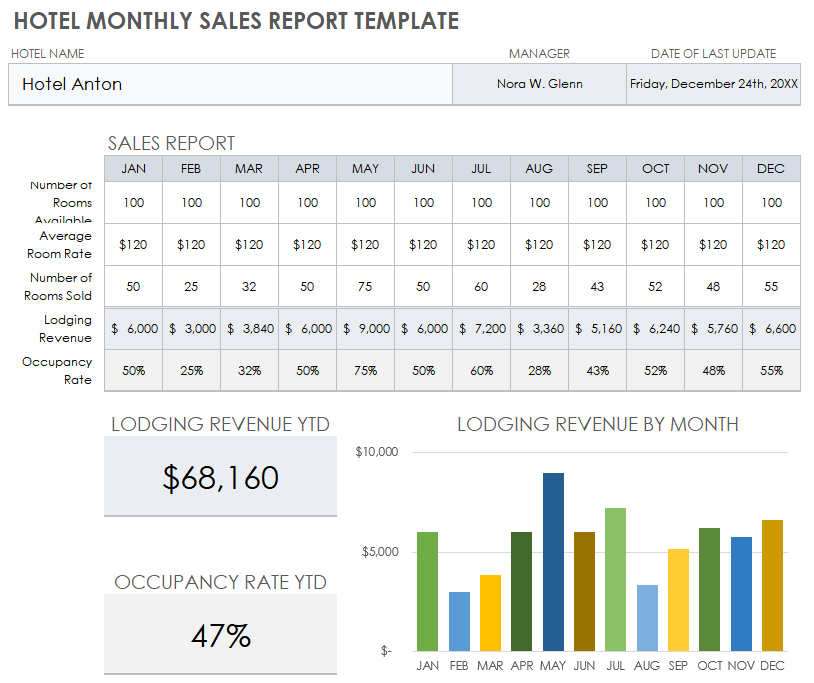
Task: Click the Average Room Rate row label
Action: tap(58, 245)
